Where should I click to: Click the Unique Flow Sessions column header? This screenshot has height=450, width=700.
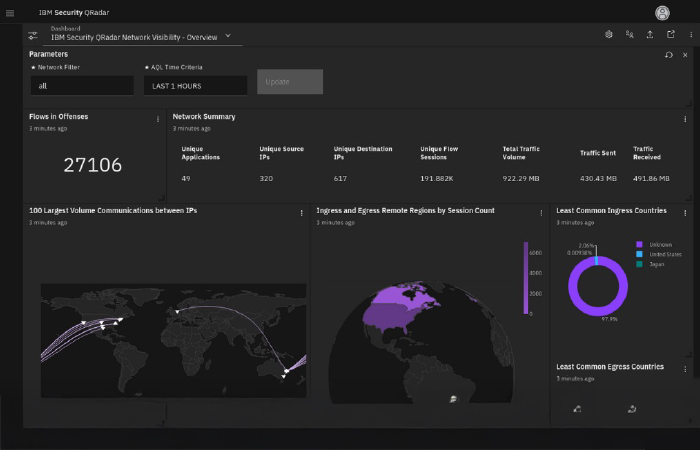[x=439, y=153]
